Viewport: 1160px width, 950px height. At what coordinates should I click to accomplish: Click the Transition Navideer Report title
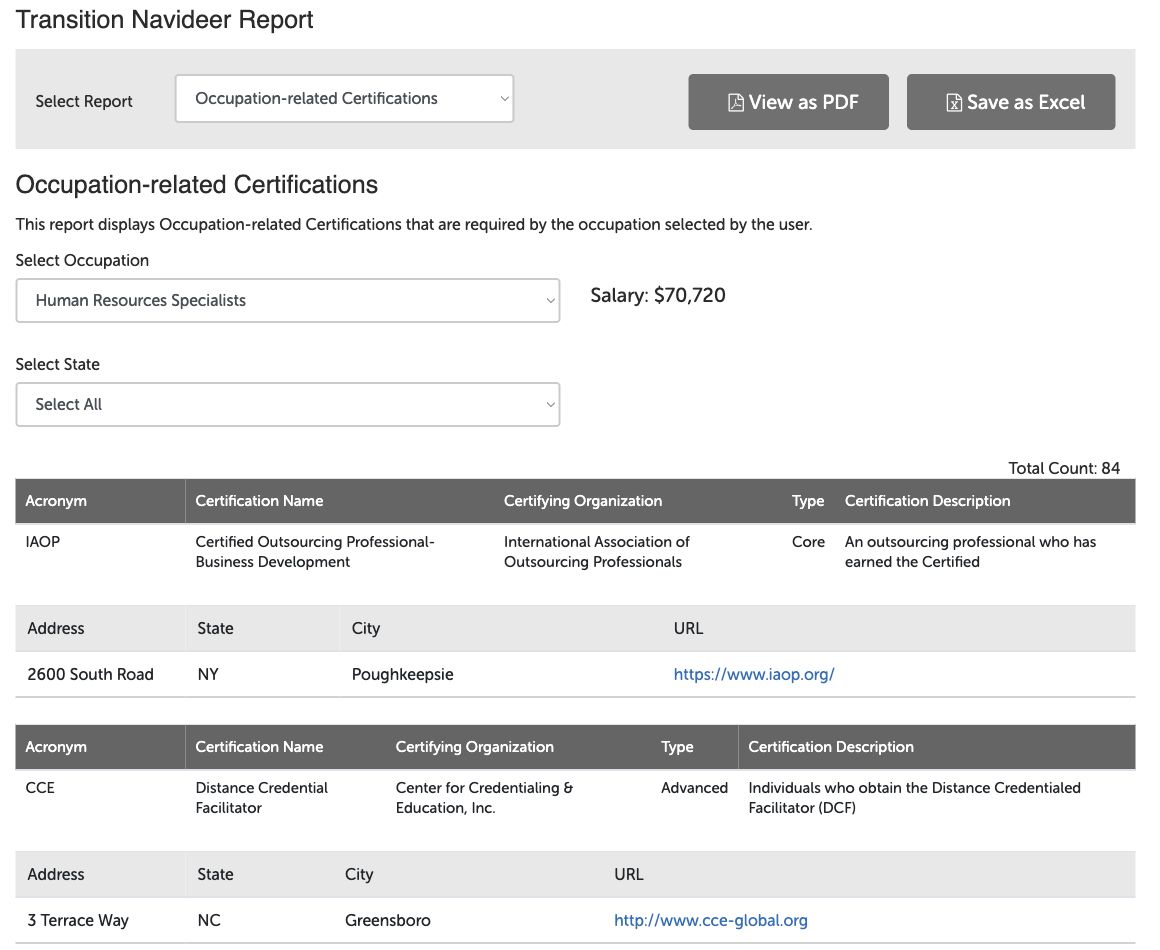click(x=164, y=20)
